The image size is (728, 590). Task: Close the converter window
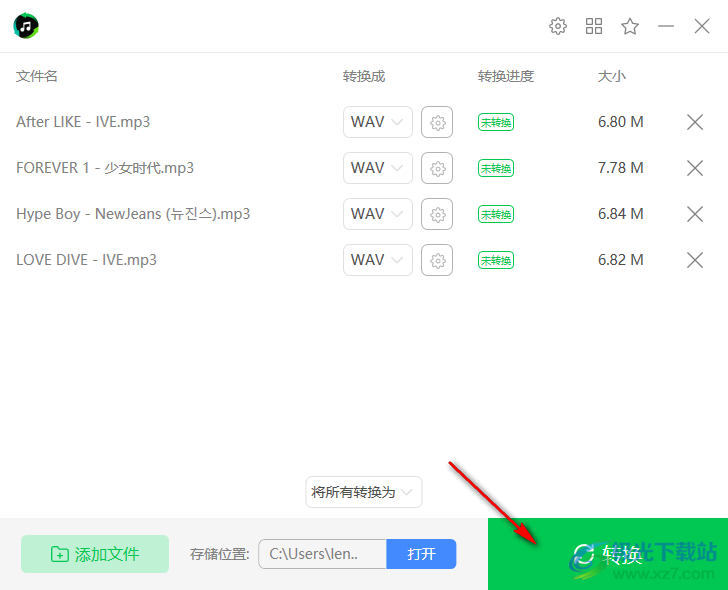point(702,26)
